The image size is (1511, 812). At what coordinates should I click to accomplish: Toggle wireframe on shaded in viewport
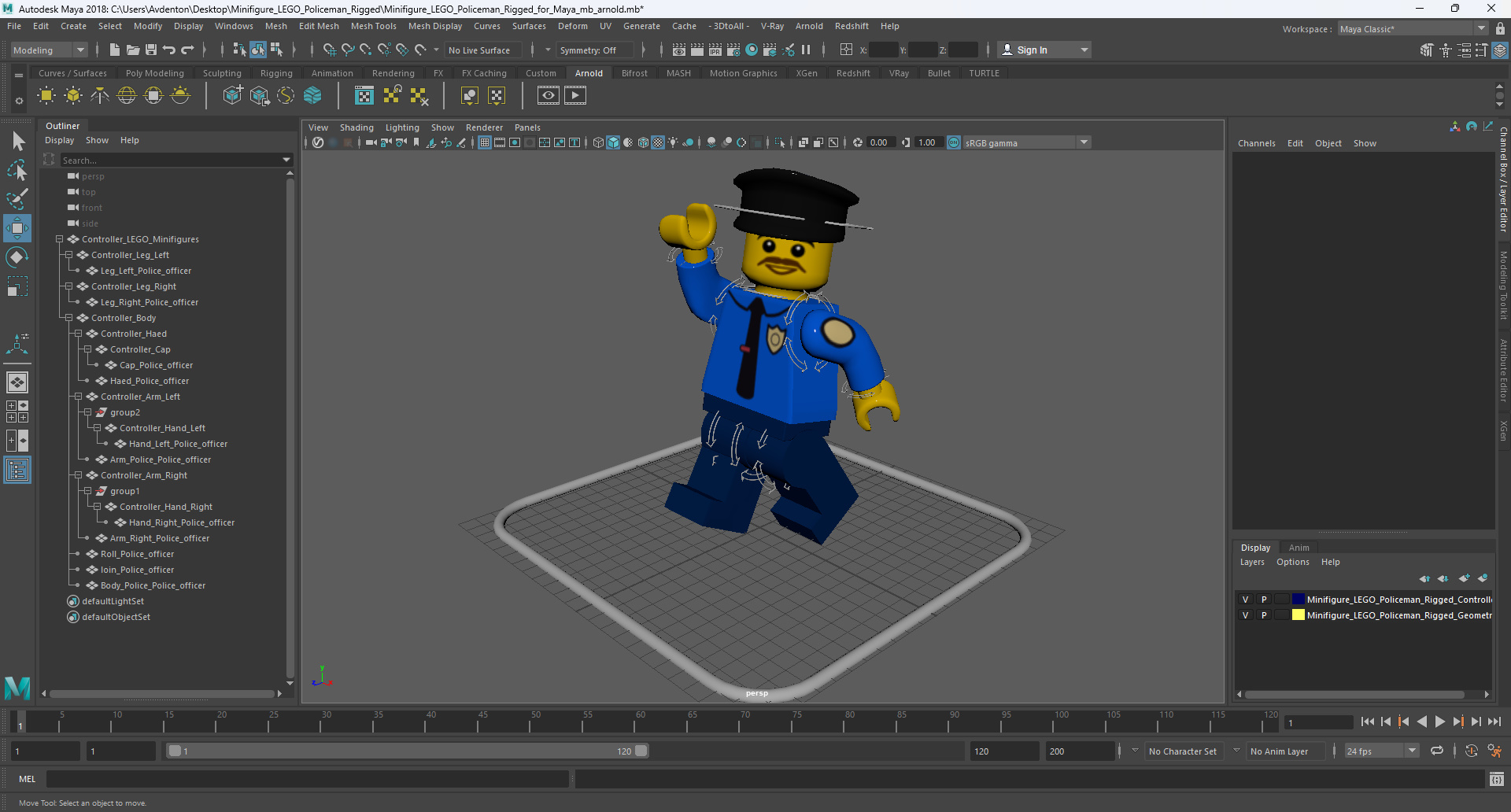(643, 142)
